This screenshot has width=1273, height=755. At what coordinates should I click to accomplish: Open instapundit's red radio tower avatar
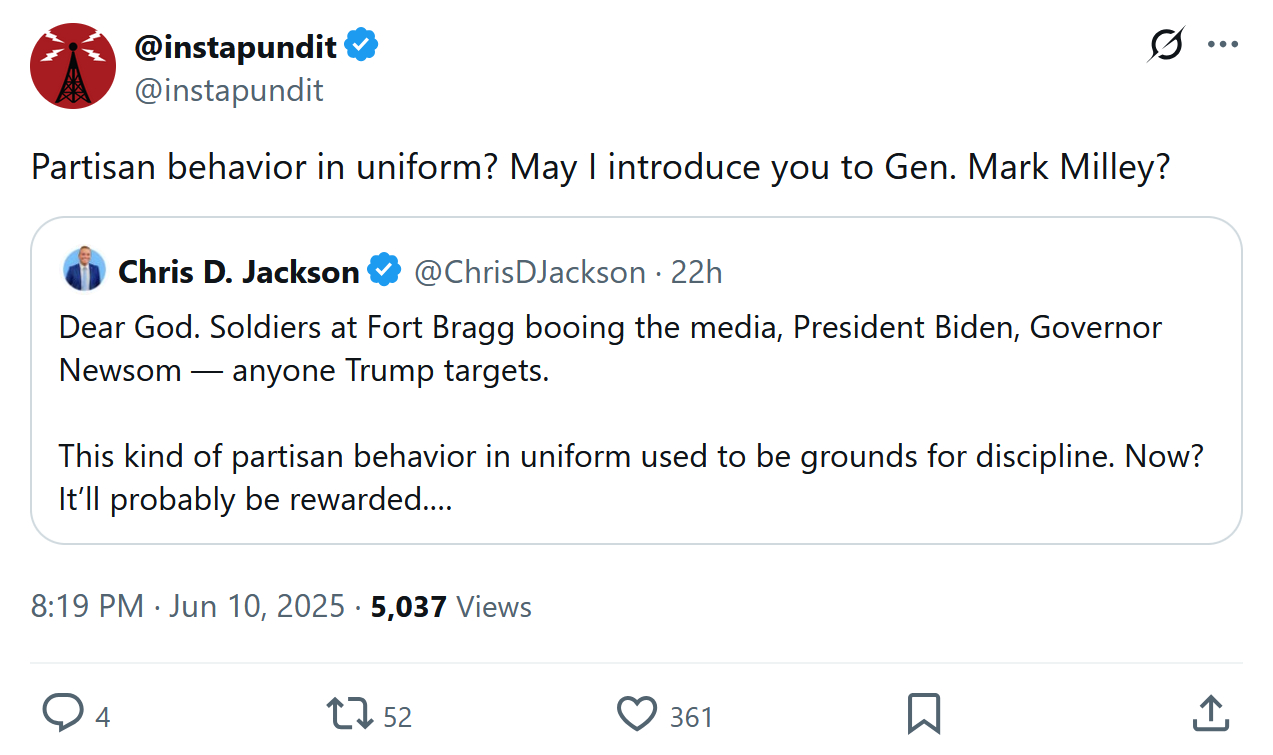tap(74, 66)
